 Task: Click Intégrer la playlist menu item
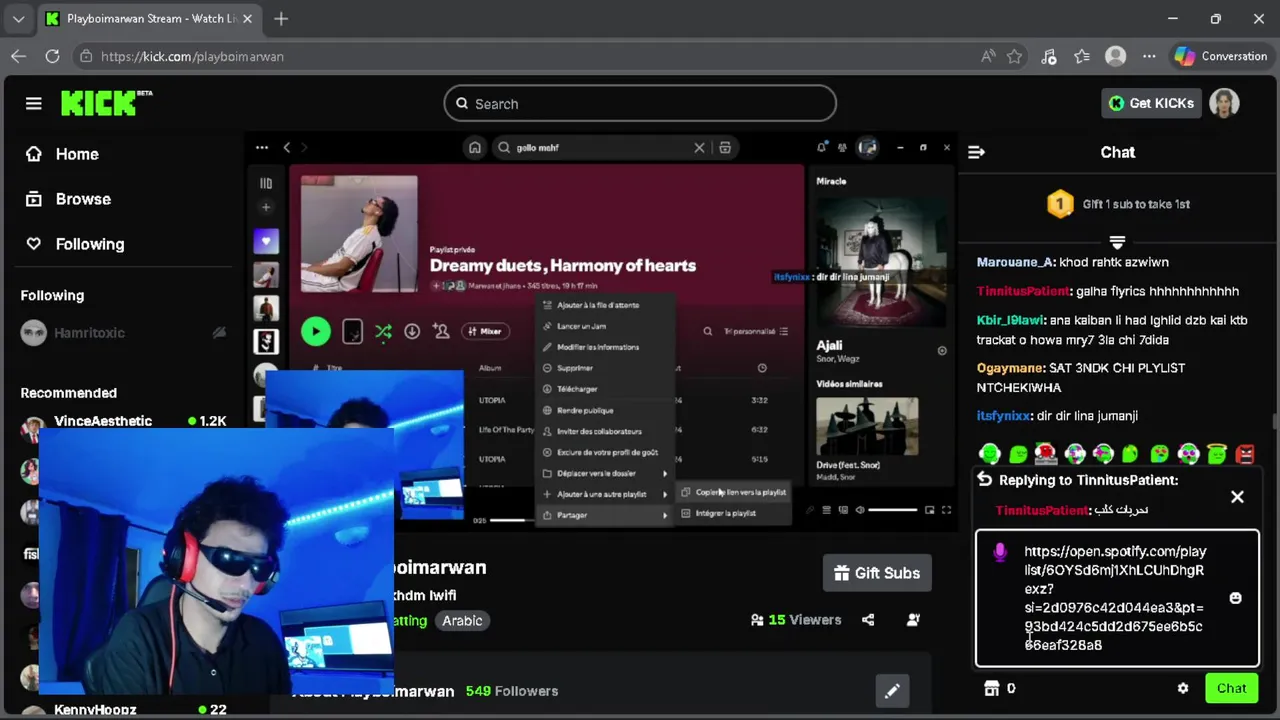(733, 513)
